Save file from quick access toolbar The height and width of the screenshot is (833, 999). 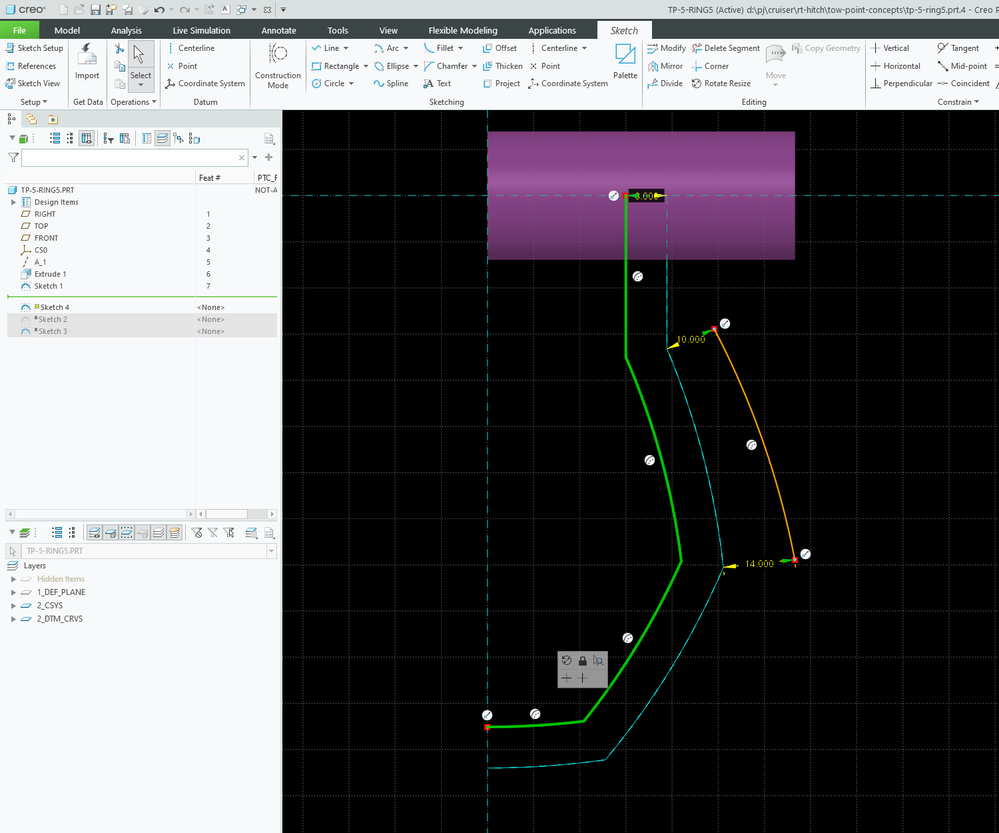coord(95,9)
